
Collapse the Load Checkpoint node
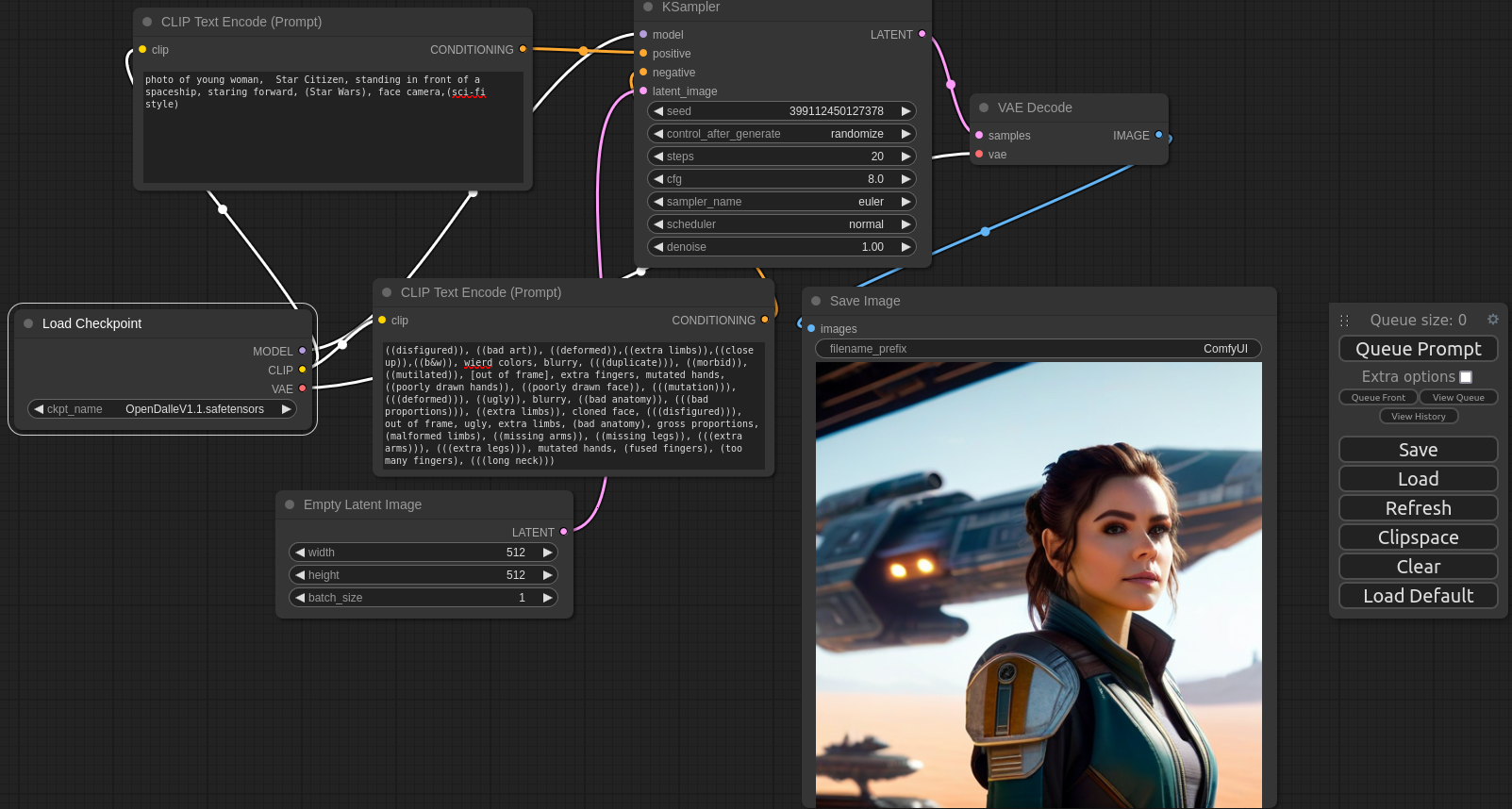coord(28,323)
